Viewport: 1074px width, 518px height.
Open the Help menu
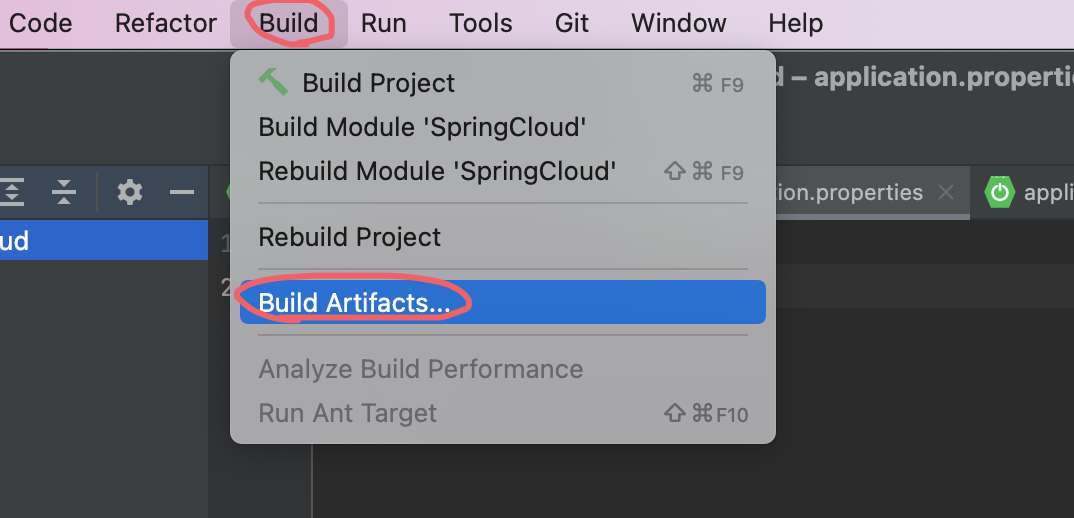point(796,23)
